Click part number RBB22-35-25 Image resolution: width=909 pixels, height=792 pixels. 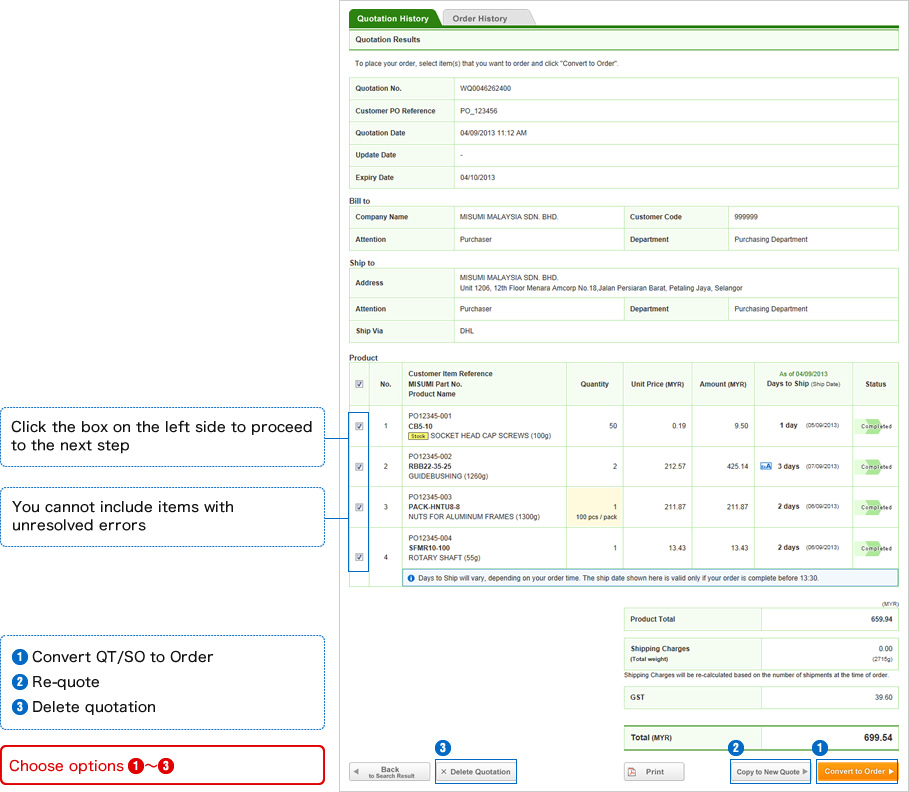click(430, 466)
